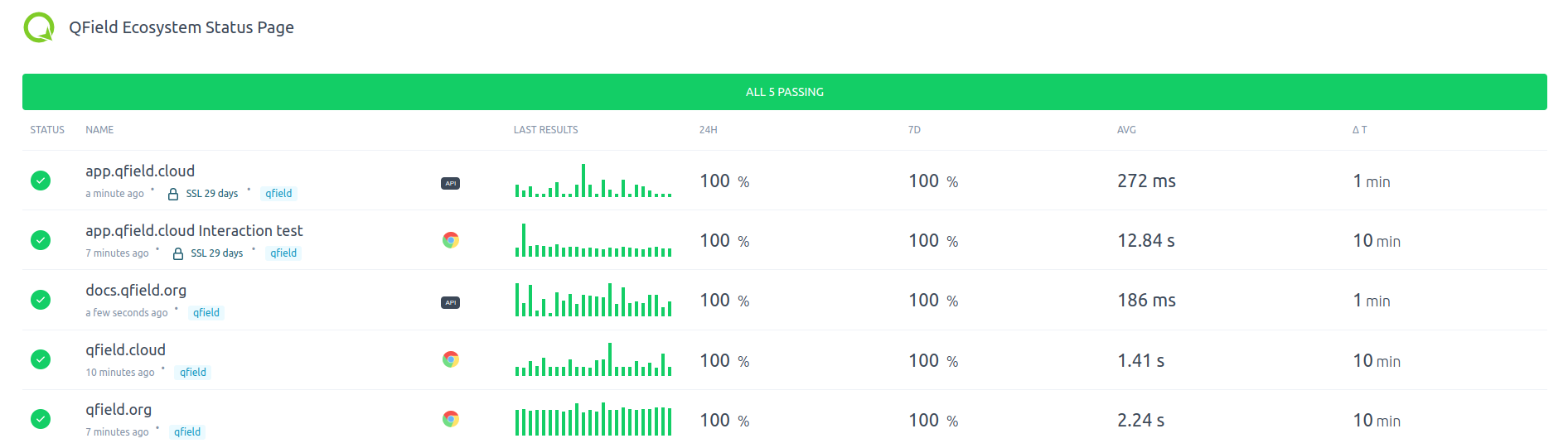
Task: Click the results bar chart for qfield.org
Action: [x=593, y=420]
